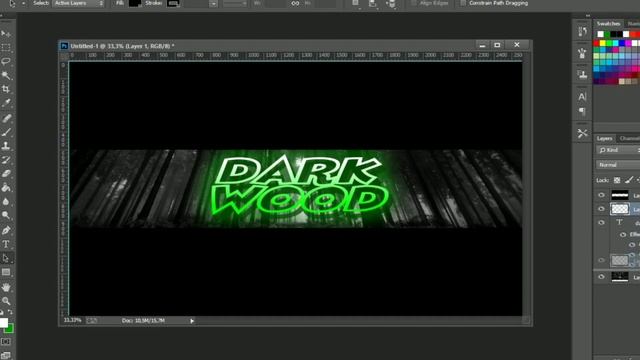Viewport: 640px width, 360px height.
Task: Select the Brush tool
Action: point(6,132)
